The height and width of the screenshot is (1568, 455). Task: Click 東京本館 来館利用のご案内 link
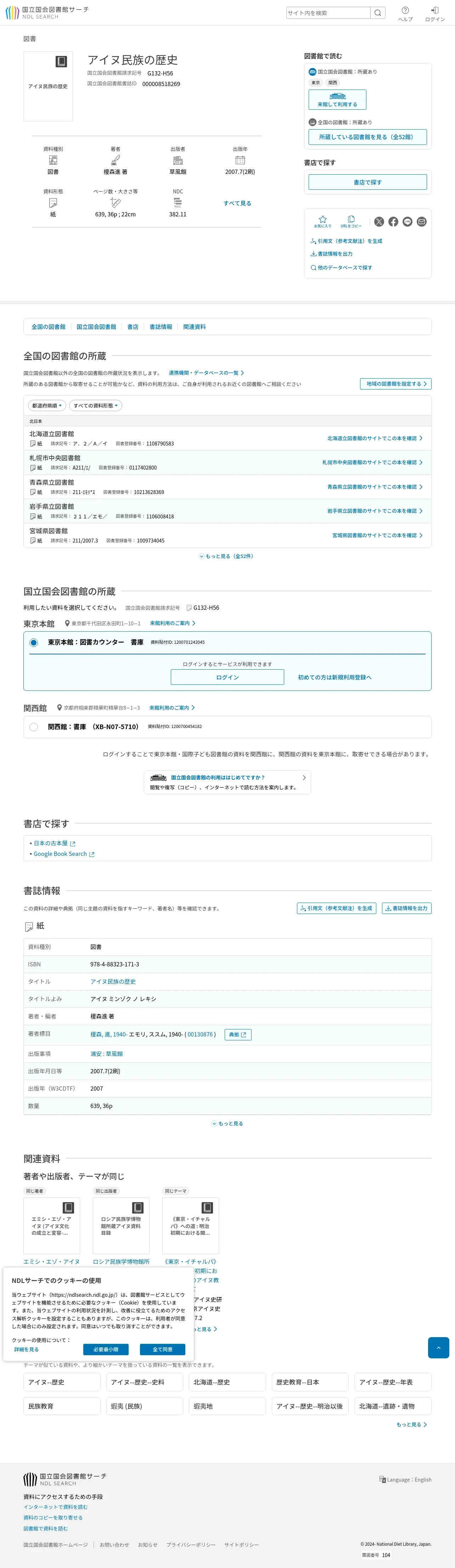173,623
